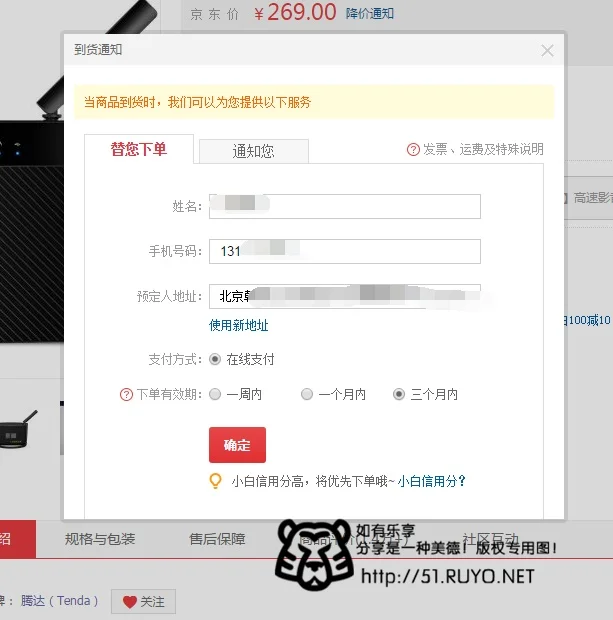Click the lightbulb tip icon below 确定
613x620 pixels.
[x=215, y=481]
